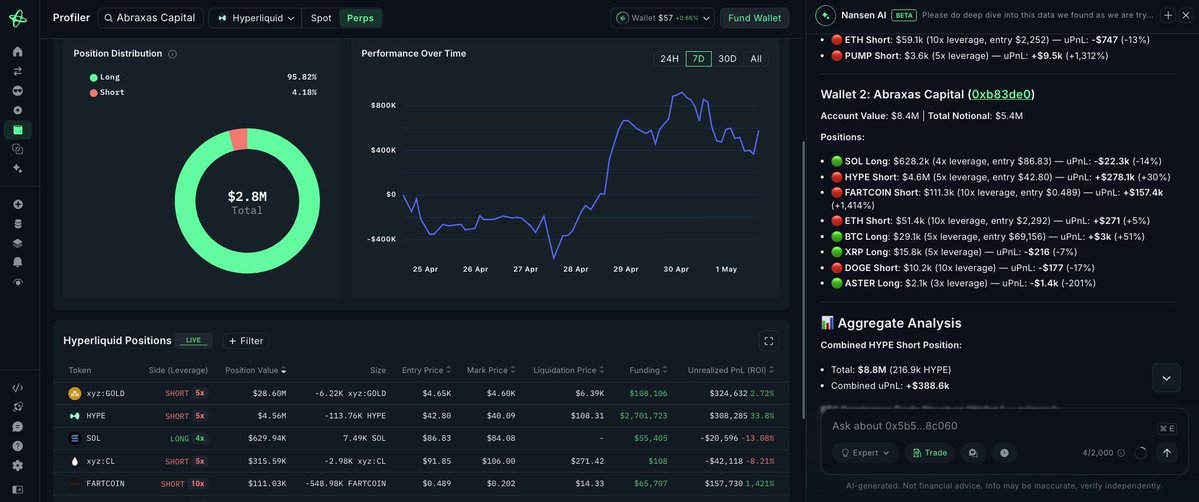
Task: Sort by Position Value column
Action: [x=255, y=370]
